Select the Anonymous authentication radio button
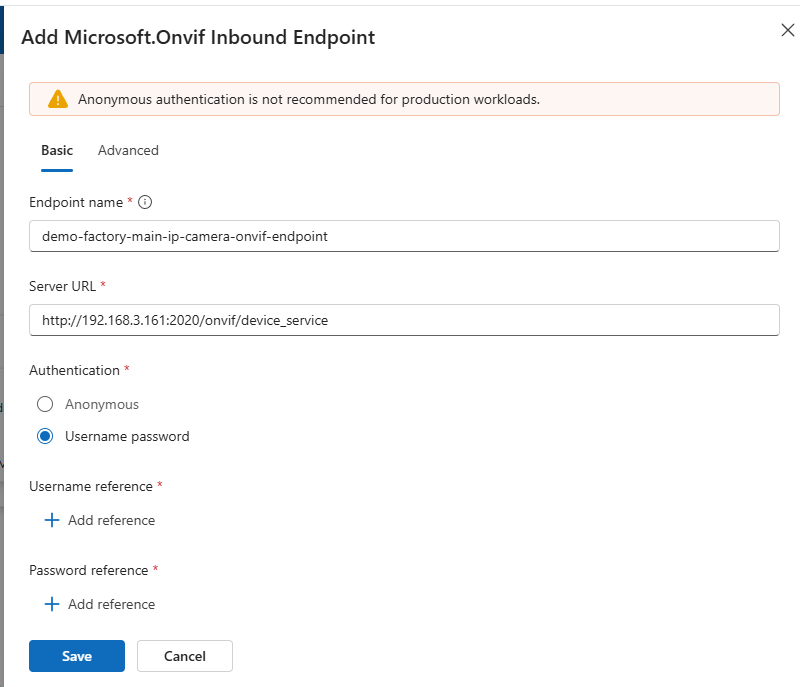 pyautogui.click(x=45, y=404)
